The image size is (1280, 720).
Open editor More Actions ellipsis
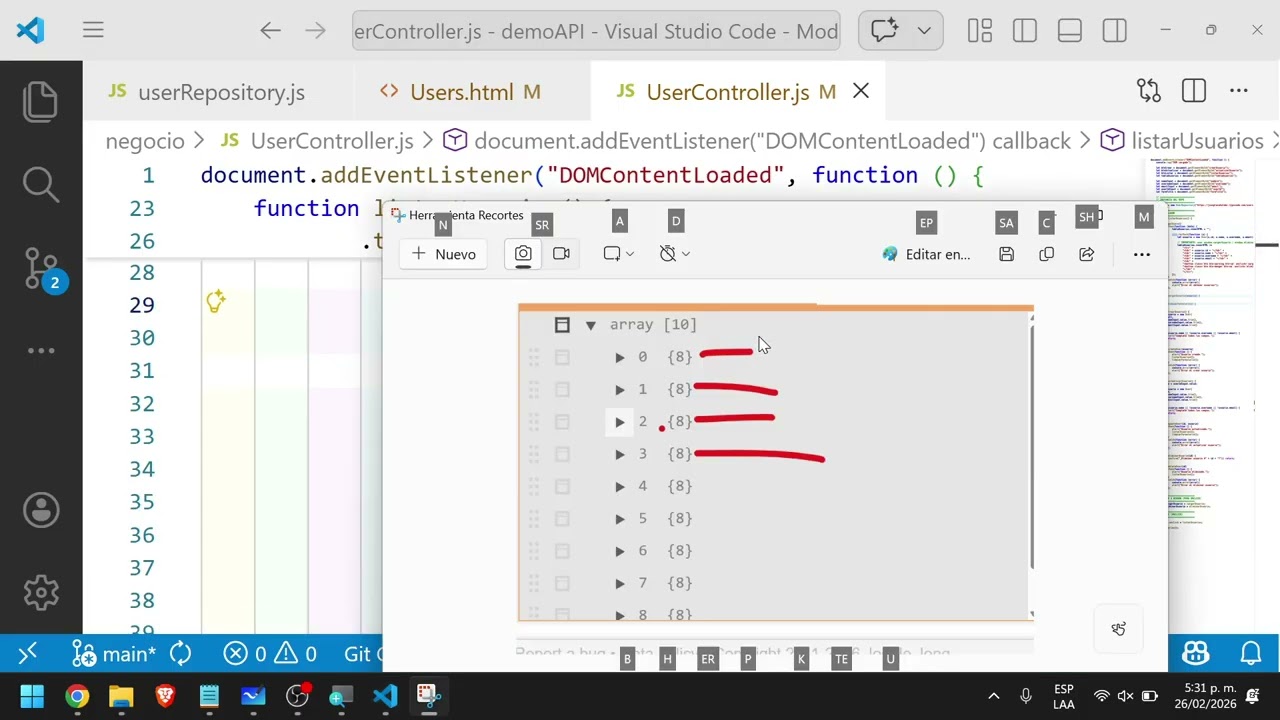1238,91
